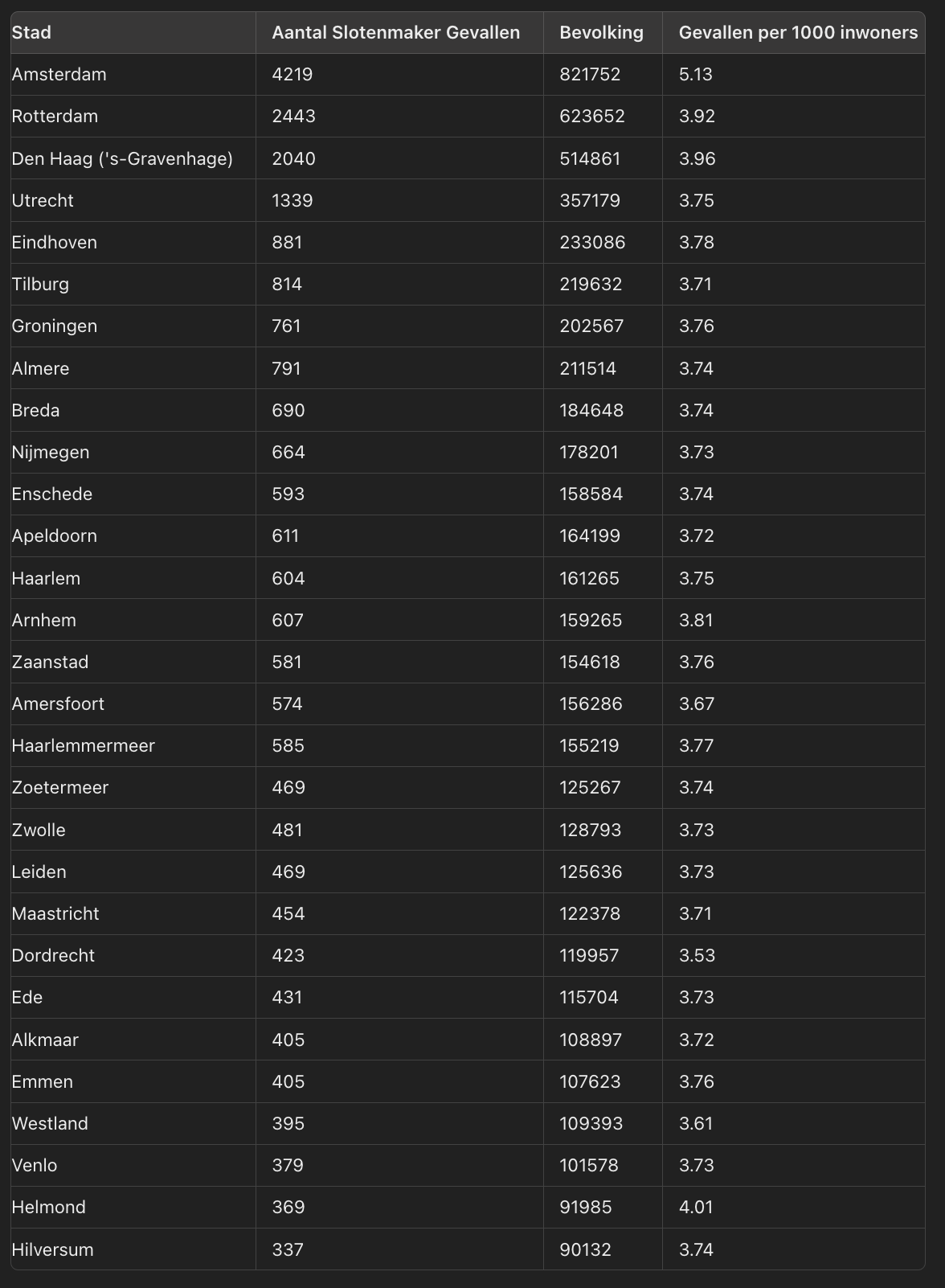The image size is (945, 1288).
Task: Select Rotterdam's case count 2443
Action: 293,117
